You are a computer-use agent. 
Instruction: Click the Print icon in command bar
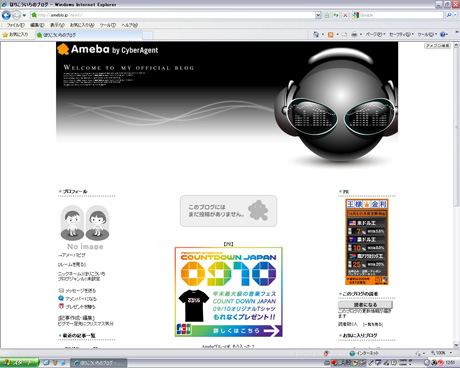354,34
